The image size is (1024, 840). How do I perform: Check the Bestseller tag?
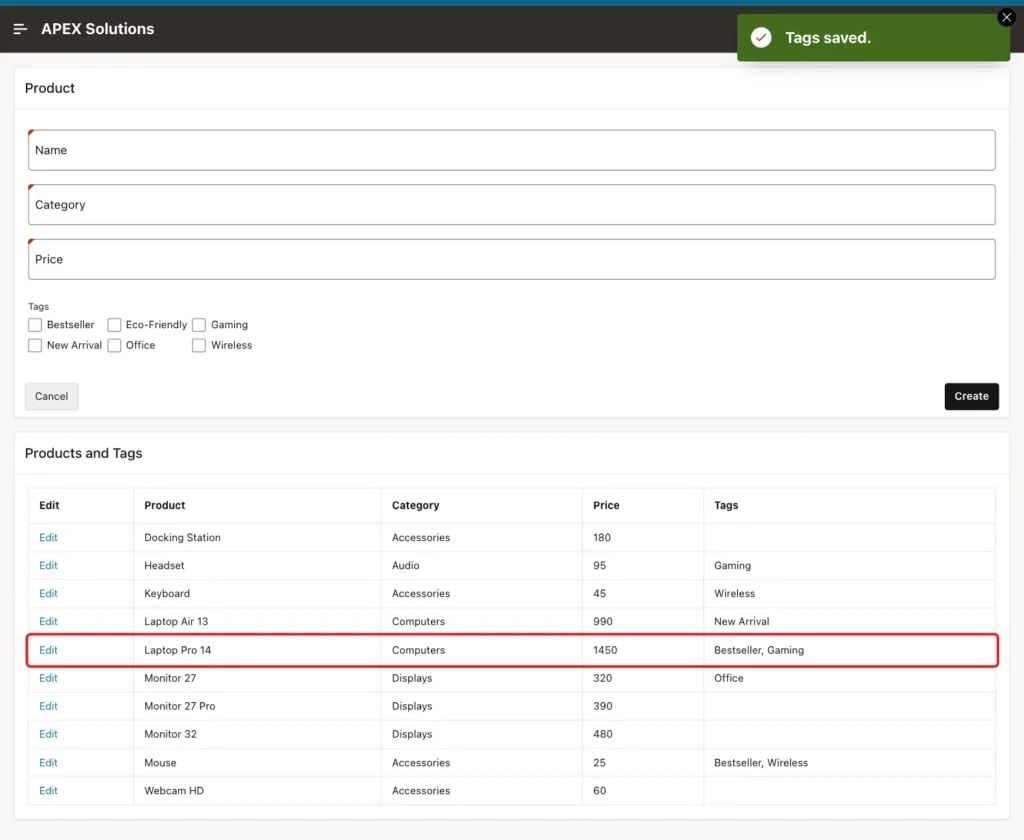tap(35, 325)
